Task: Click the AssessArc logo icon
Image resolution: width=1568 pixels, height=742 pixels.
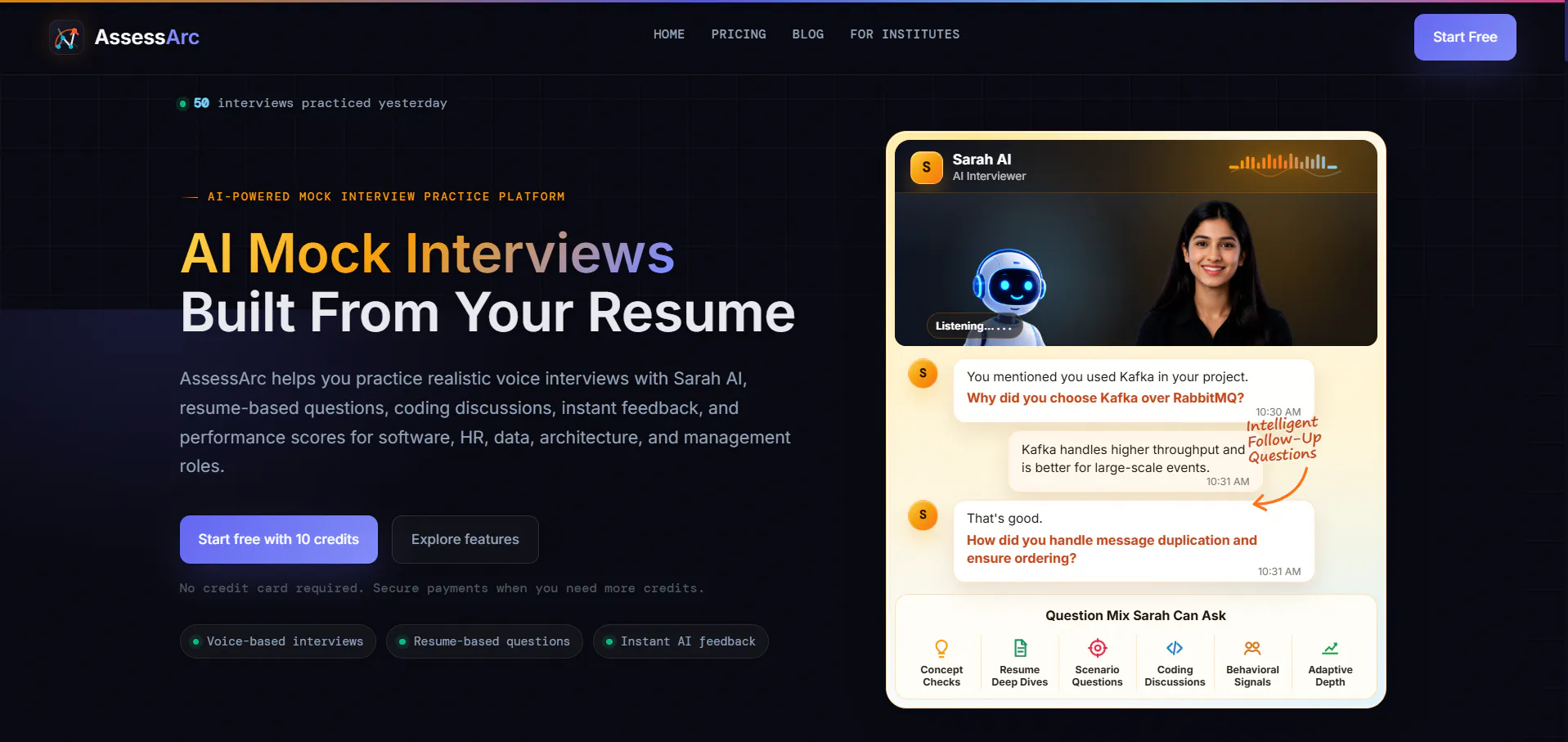Action: (x=66, y=37)
